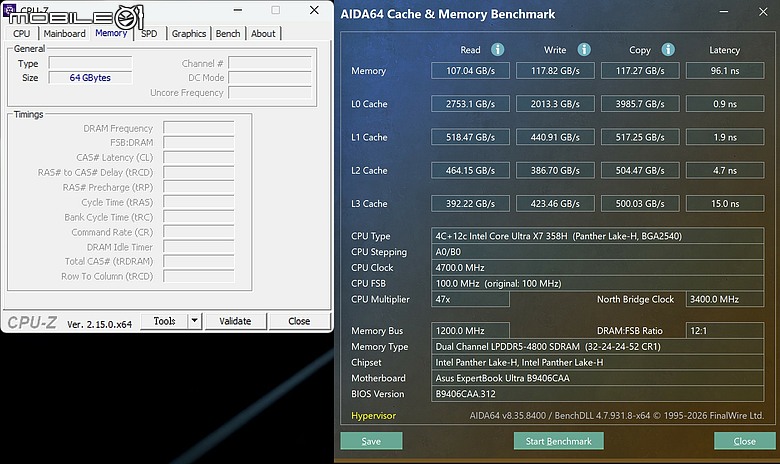
Task: Click the DRAM:FSB Ratio value 12:1
Action: [x=725, y=331]
